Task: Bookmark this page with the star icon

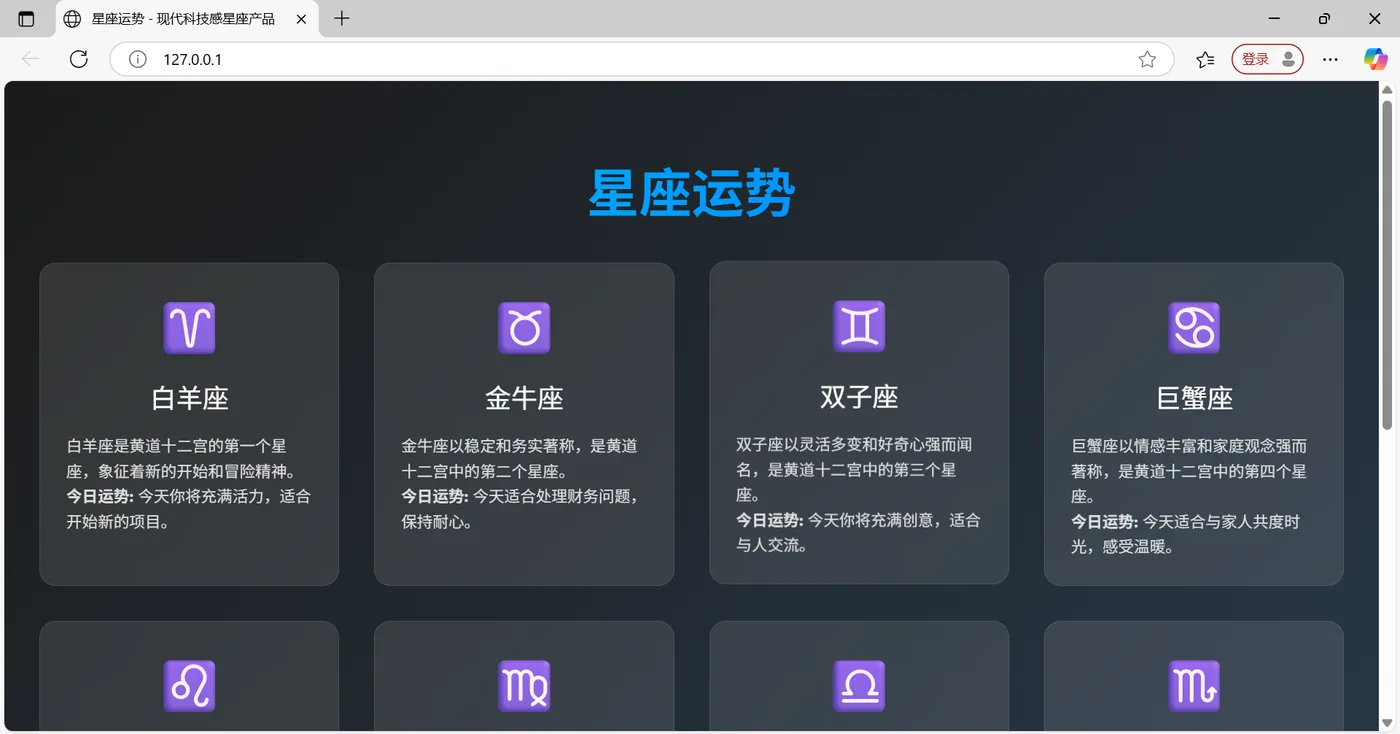Action: pos(1147,59)
